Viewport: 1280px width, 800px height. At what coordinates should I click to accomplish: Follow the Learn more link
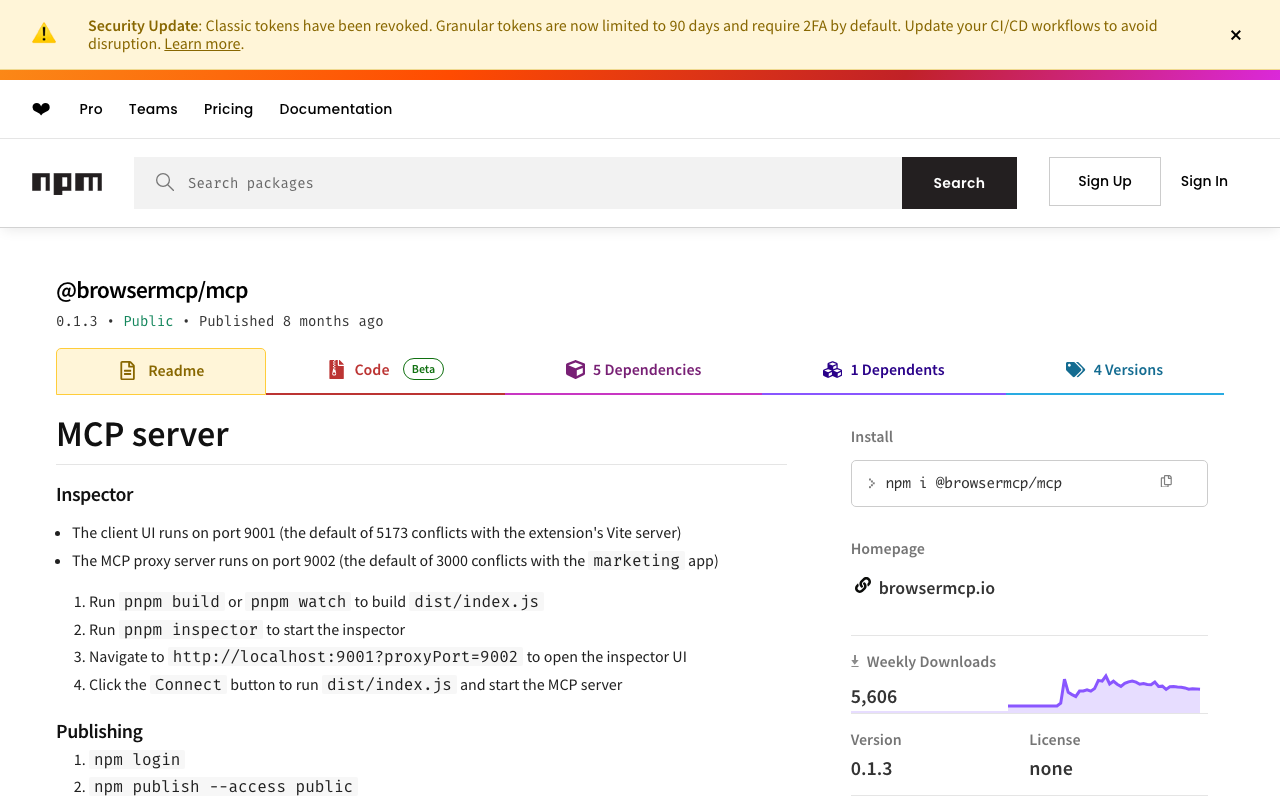[202, 44]
